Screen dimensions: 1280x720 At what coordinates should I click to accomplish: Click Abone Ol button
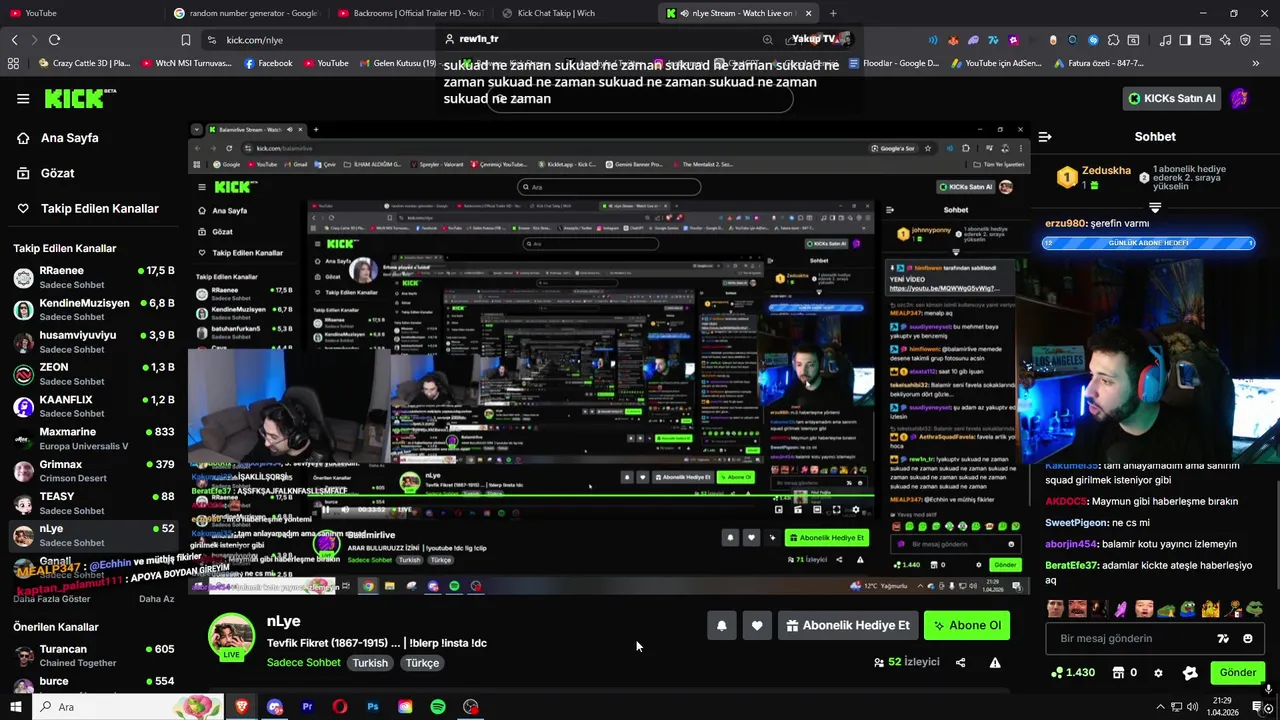(x=967, y=626)
